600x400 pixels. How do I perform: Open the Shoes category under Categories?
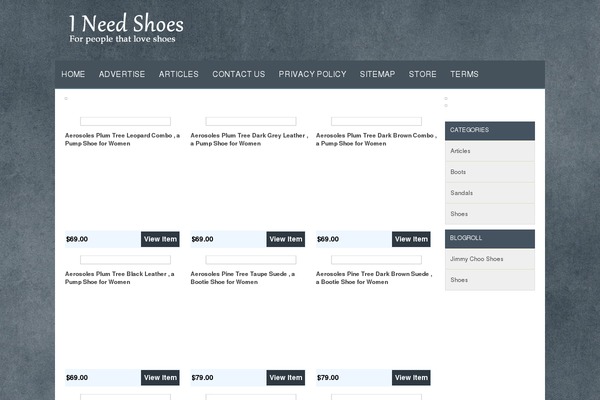[490, 214]
